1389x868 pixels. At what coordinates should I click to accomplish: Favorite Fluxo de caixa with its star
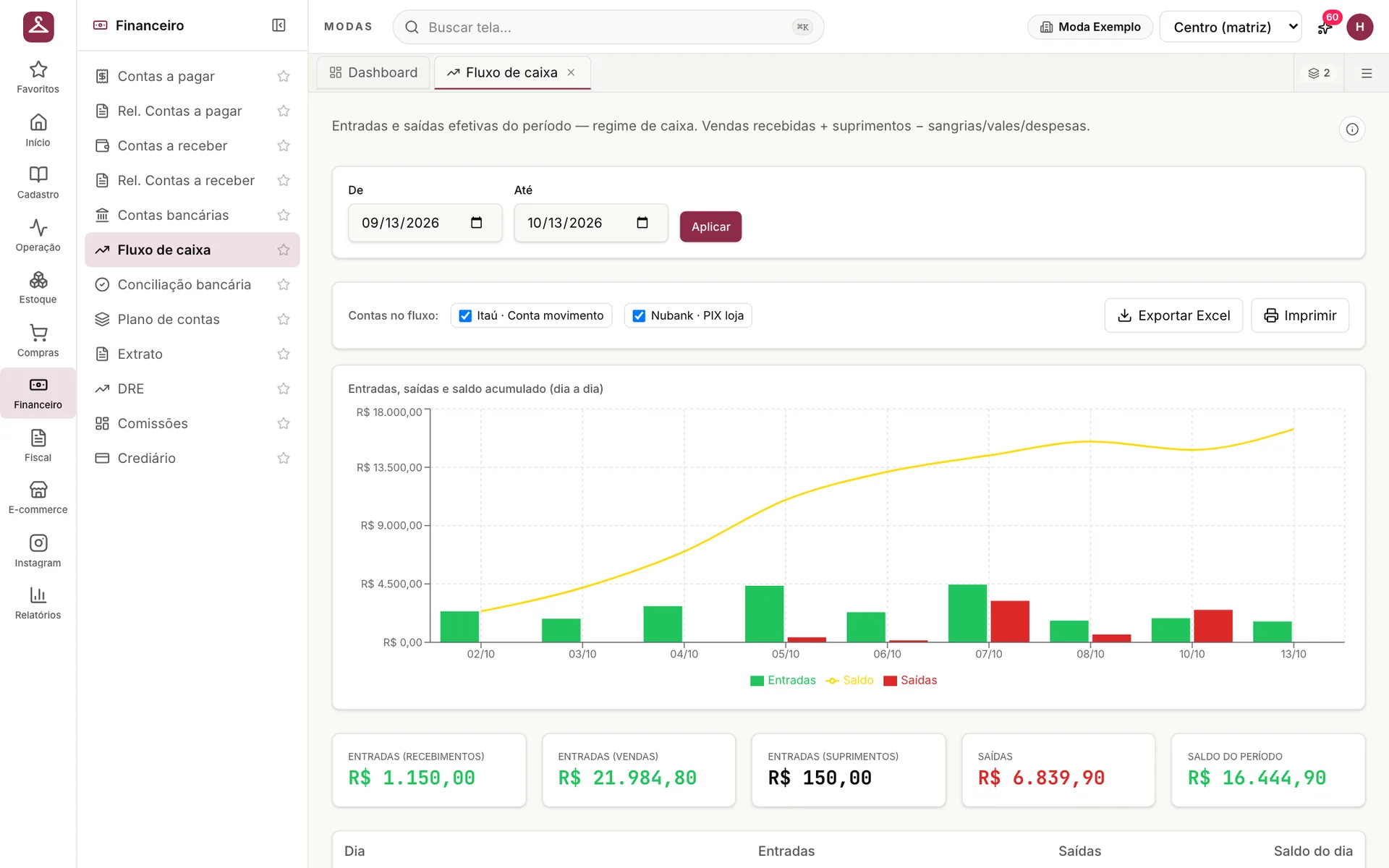(x=284, y=250)
